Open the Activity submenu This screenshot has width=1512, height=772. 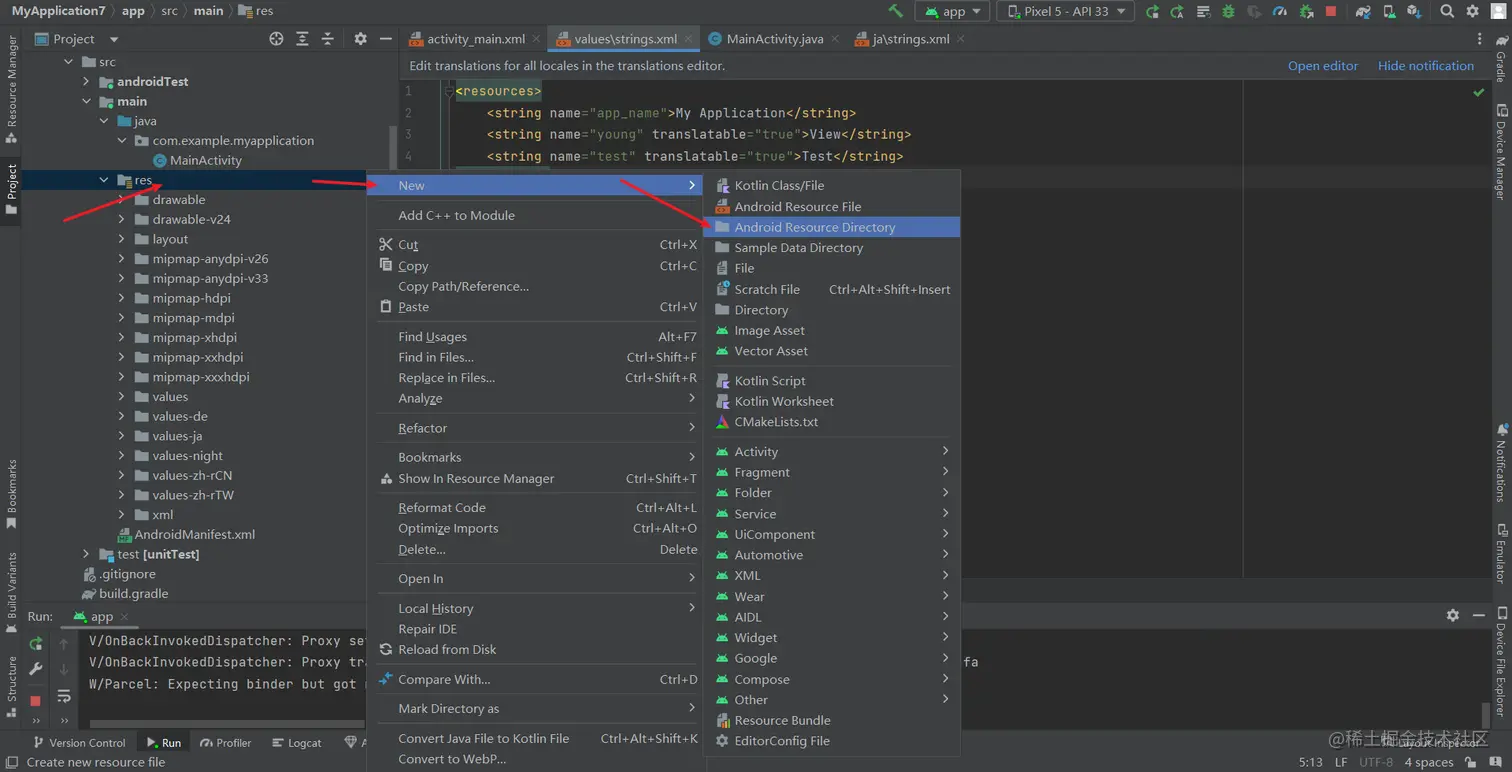832,451
